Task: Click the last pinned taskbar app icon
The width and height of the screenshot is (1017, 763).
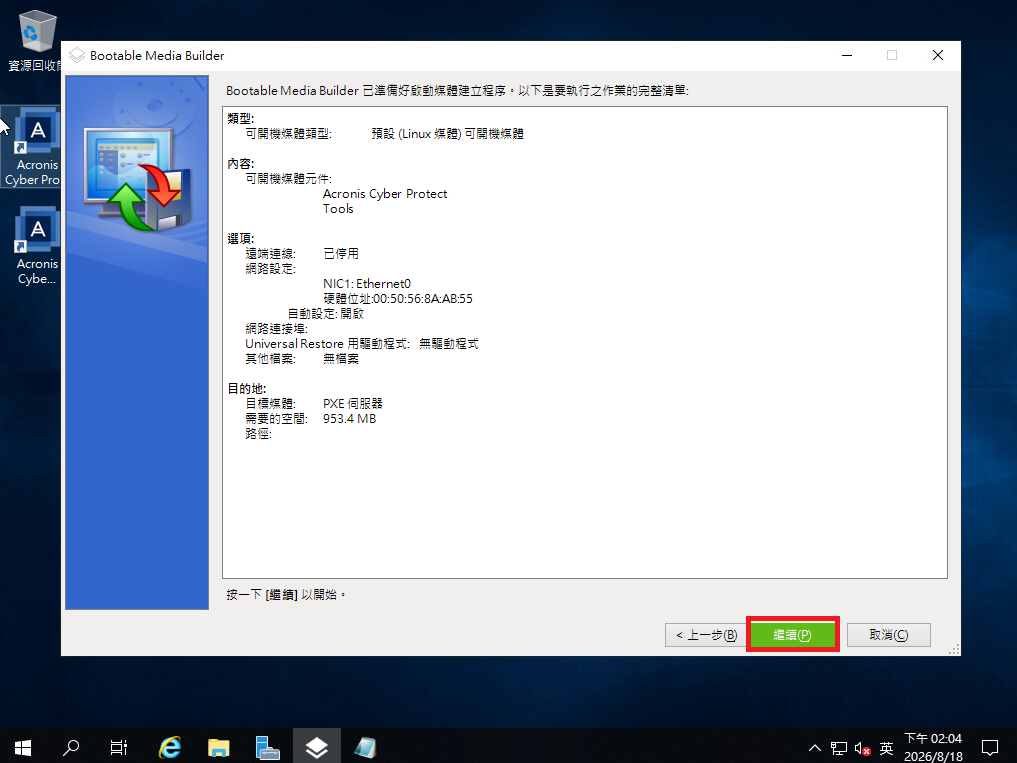Action: click(x=365, y=747)
